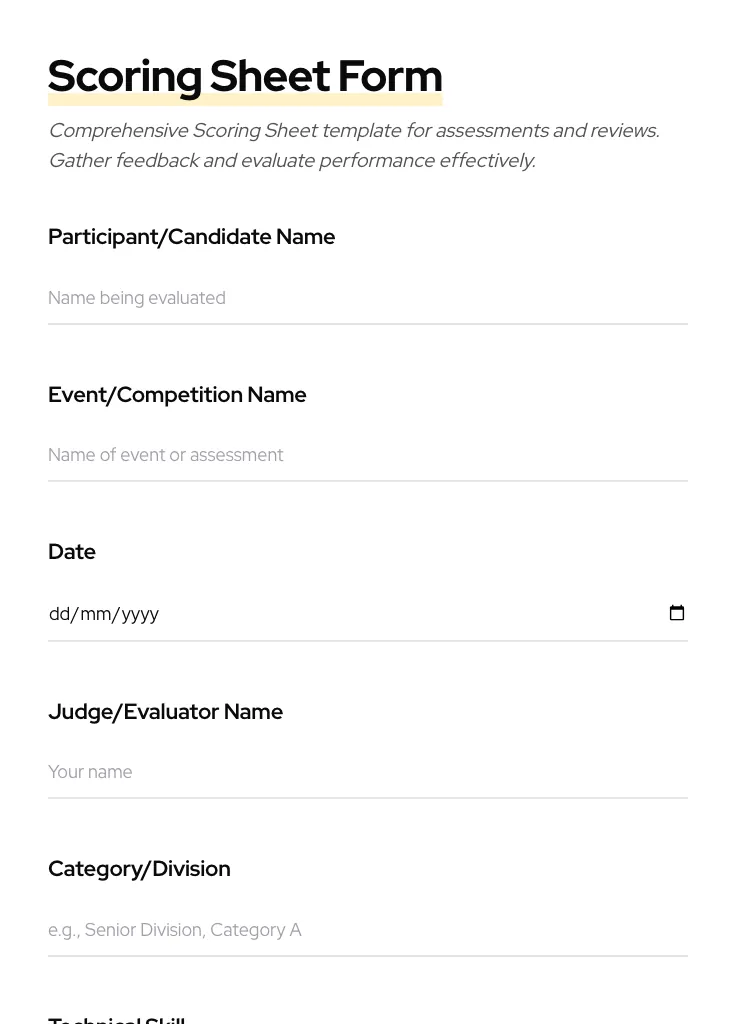
Task: Select the 'mm' month segment in Date
Action: (x=96, y=614)
